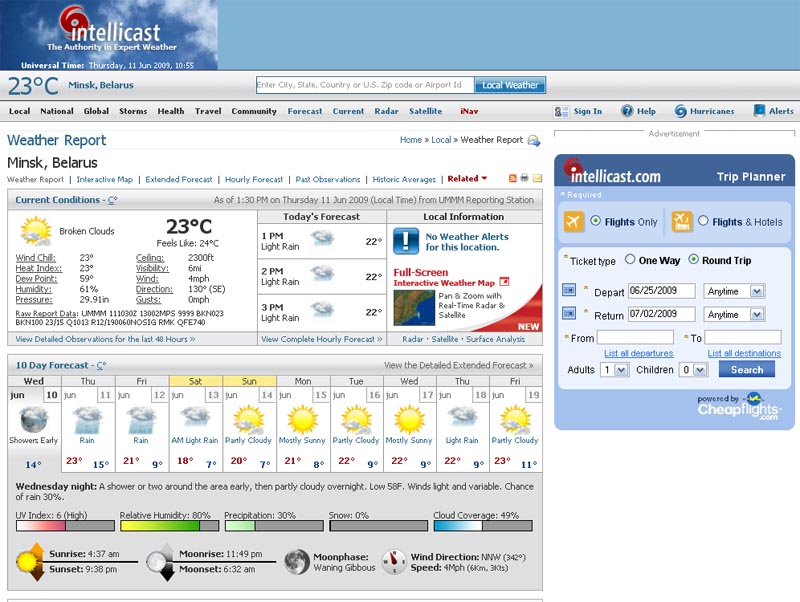Click the weather alert exclamation icon

[x=406, y=241]
